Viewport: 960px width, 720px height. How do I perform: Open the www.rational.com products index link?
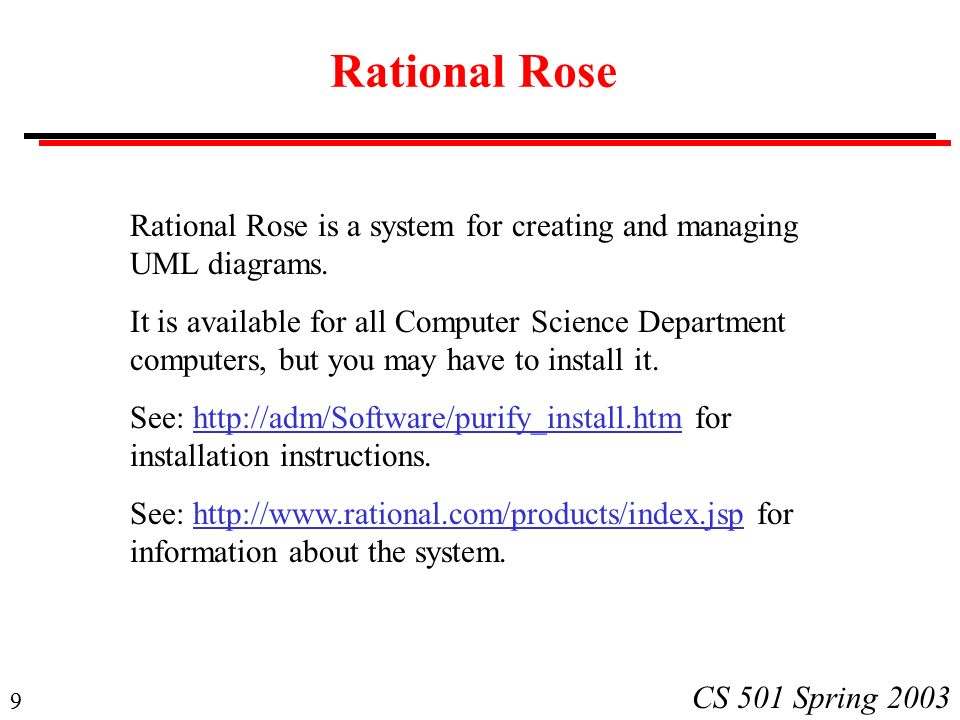pos(468,514)
